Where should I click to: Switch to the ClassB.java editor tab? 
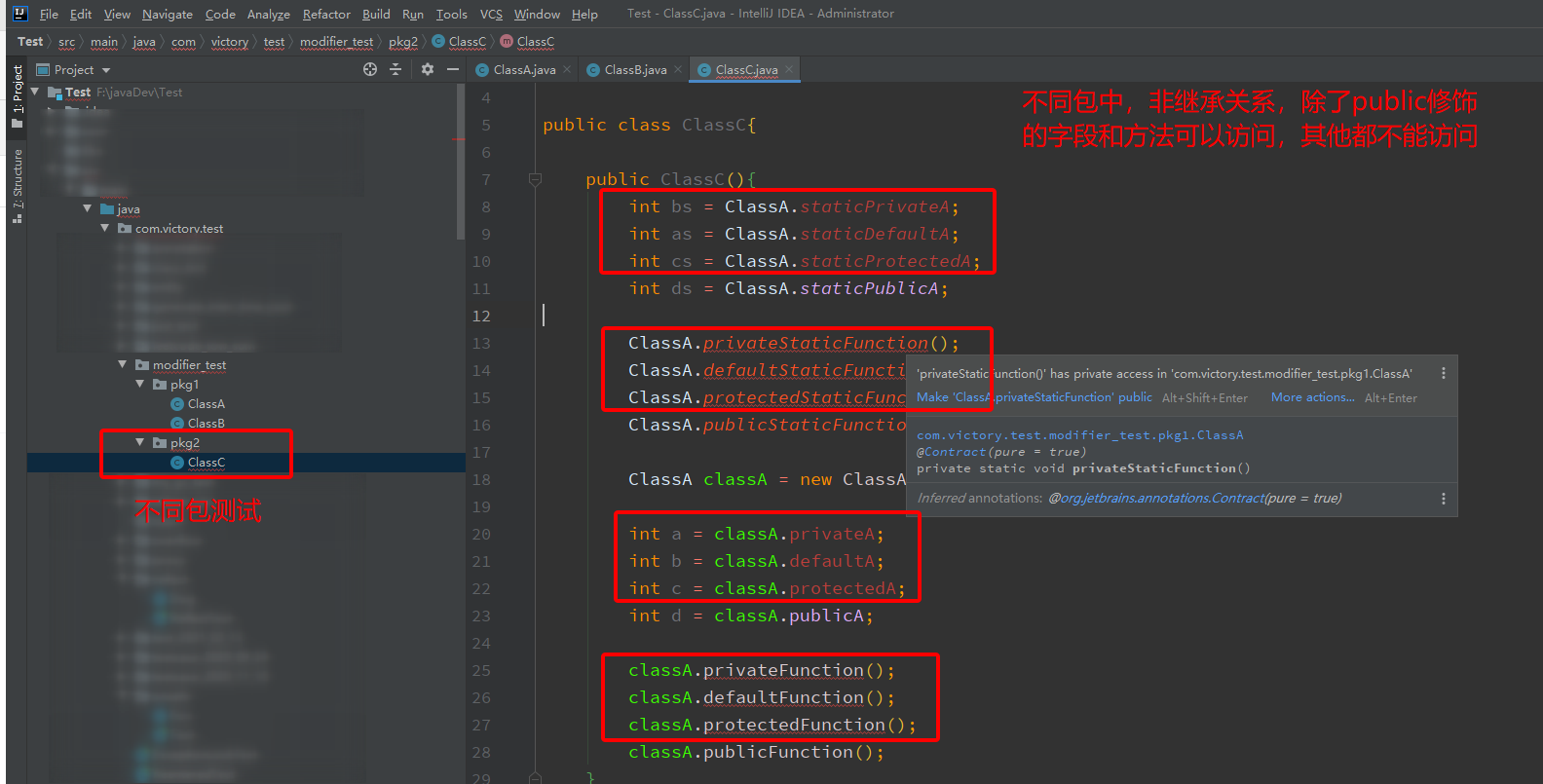click(635, 69)
